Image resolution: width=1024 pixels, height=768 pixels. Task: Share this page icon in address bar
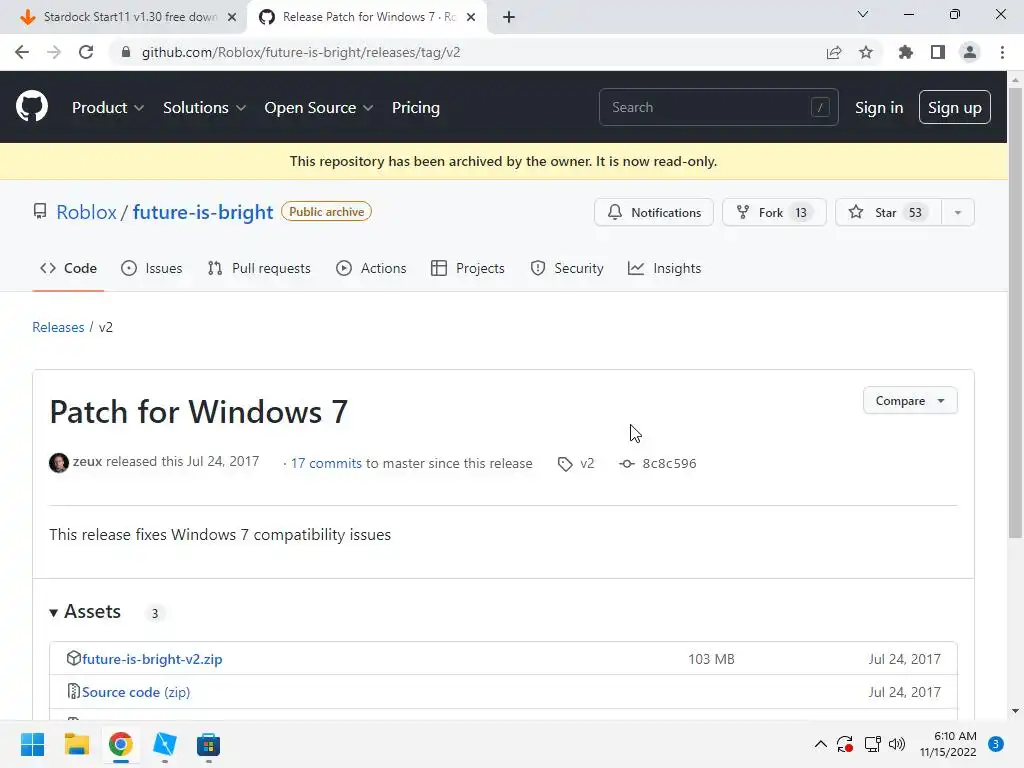pyautogui.click(x=834, y=52)
